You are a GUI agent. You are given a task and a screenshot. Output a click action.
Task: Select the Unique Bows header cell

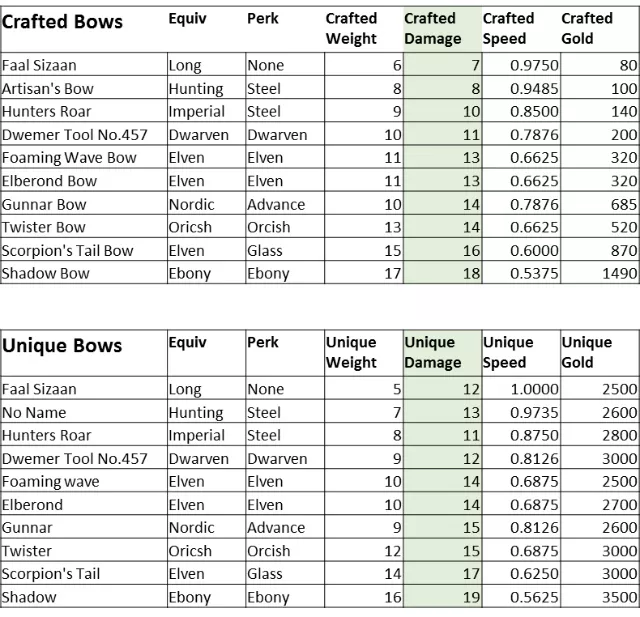pyautogui.click(x=84, y=353)
